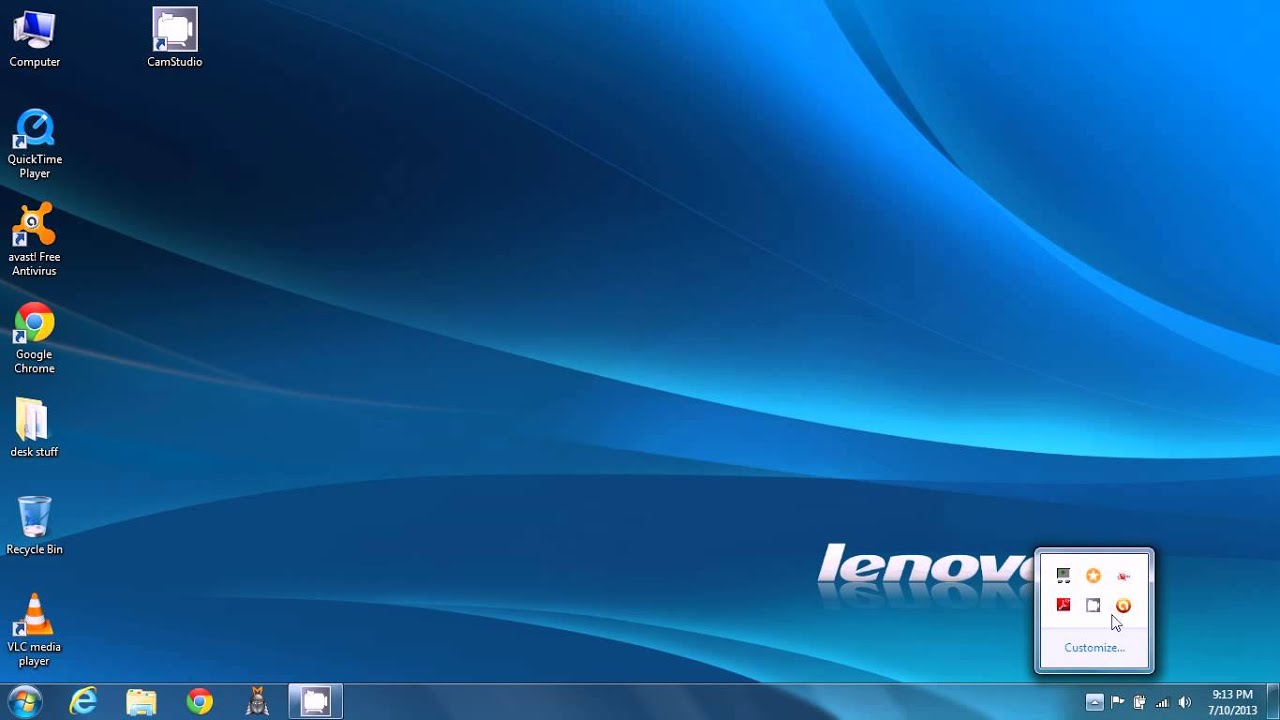Image resolution: width=1280 pixels, height=720 pixels.
Task: Select the CamStudio desktop shortcut
Action: click(x=175, y=39)
